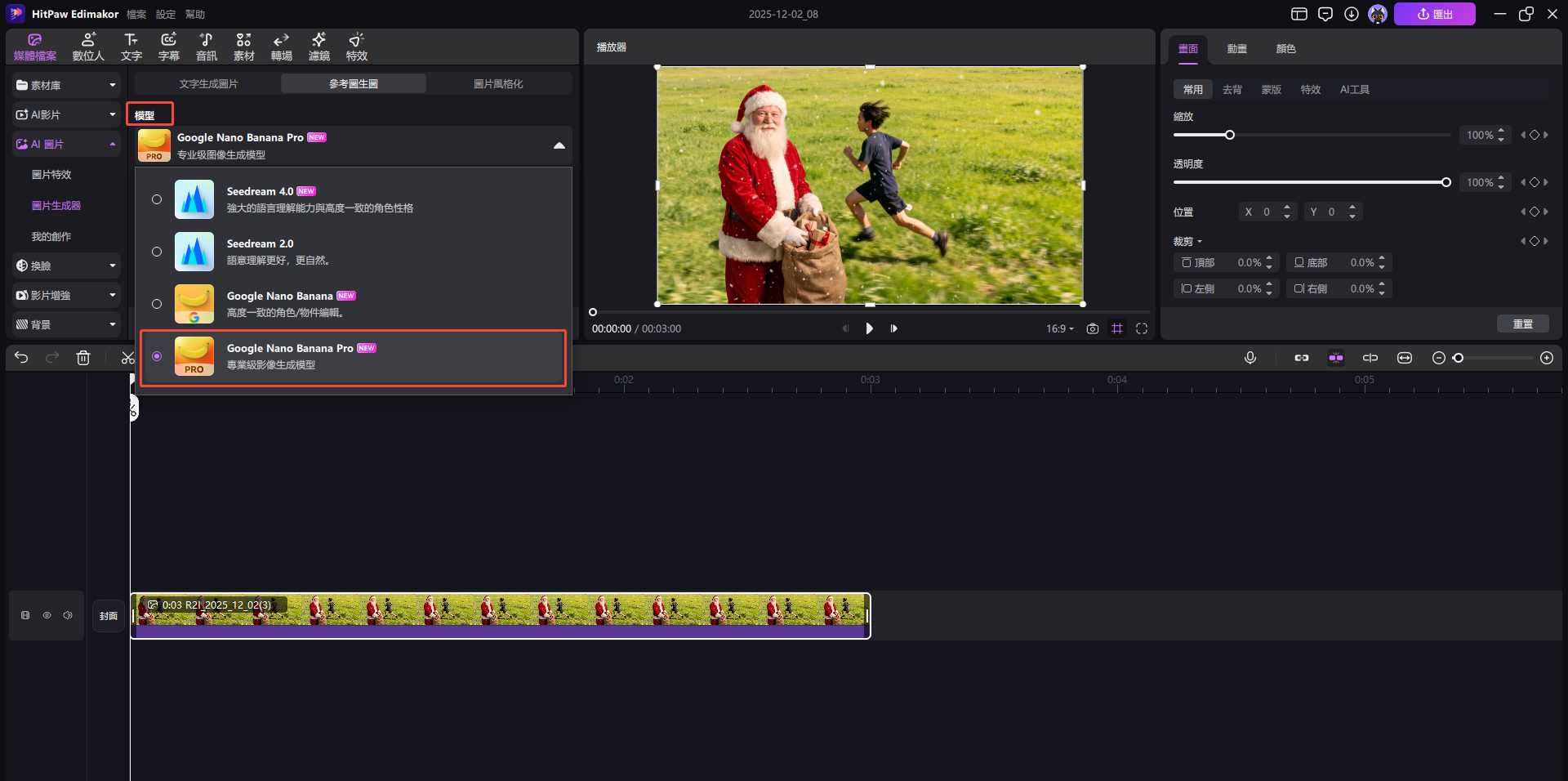The height and width of the screenshot is (781, 1568).
Task: Toggle track visibility eye icon
Action: tap(47, 615)
